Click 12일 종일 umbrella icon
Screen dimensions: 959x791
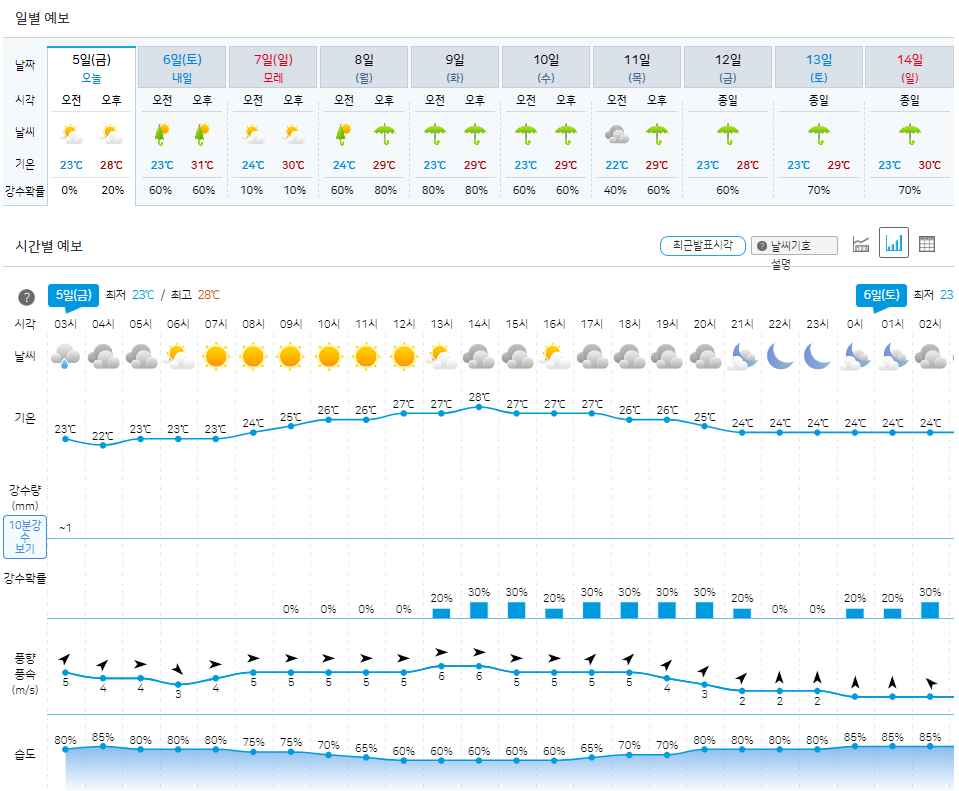728,134
